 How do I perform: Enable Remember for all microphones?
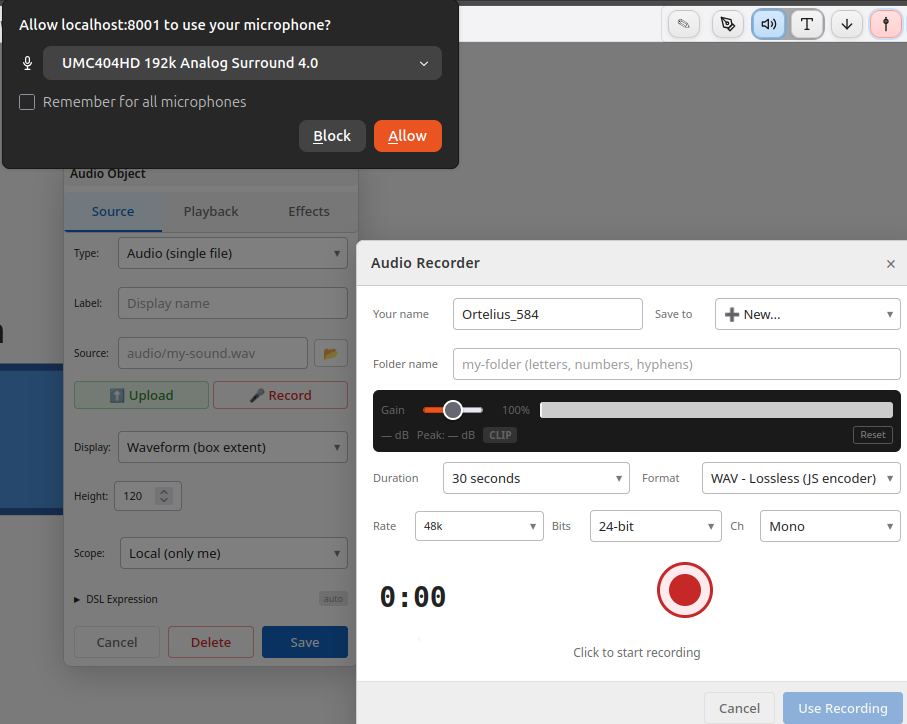click(x=26, y=101)
